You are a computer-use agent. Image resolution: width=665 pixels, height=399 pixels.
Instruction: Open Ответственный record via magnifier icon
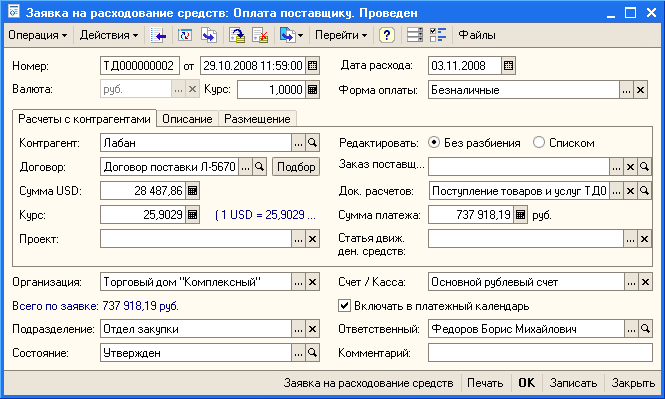645,329
